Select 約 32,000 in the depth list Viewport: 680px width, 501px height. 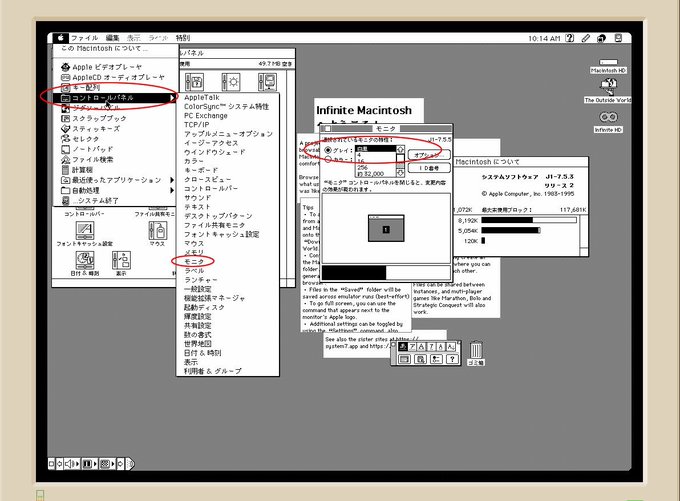(376, 174)
